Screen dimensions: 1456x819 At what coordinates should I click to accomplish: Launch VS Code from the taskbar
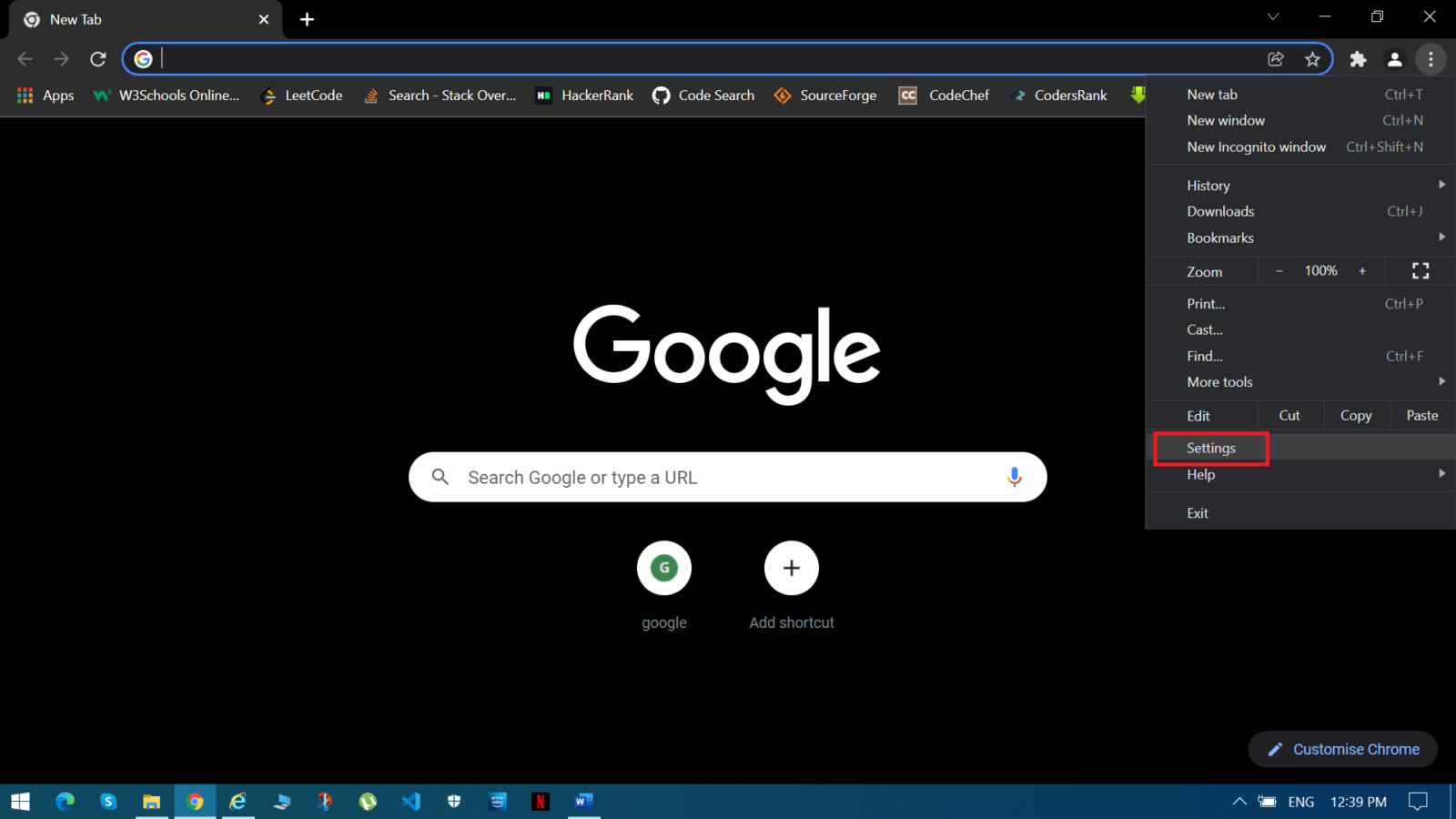coord(410,801)
